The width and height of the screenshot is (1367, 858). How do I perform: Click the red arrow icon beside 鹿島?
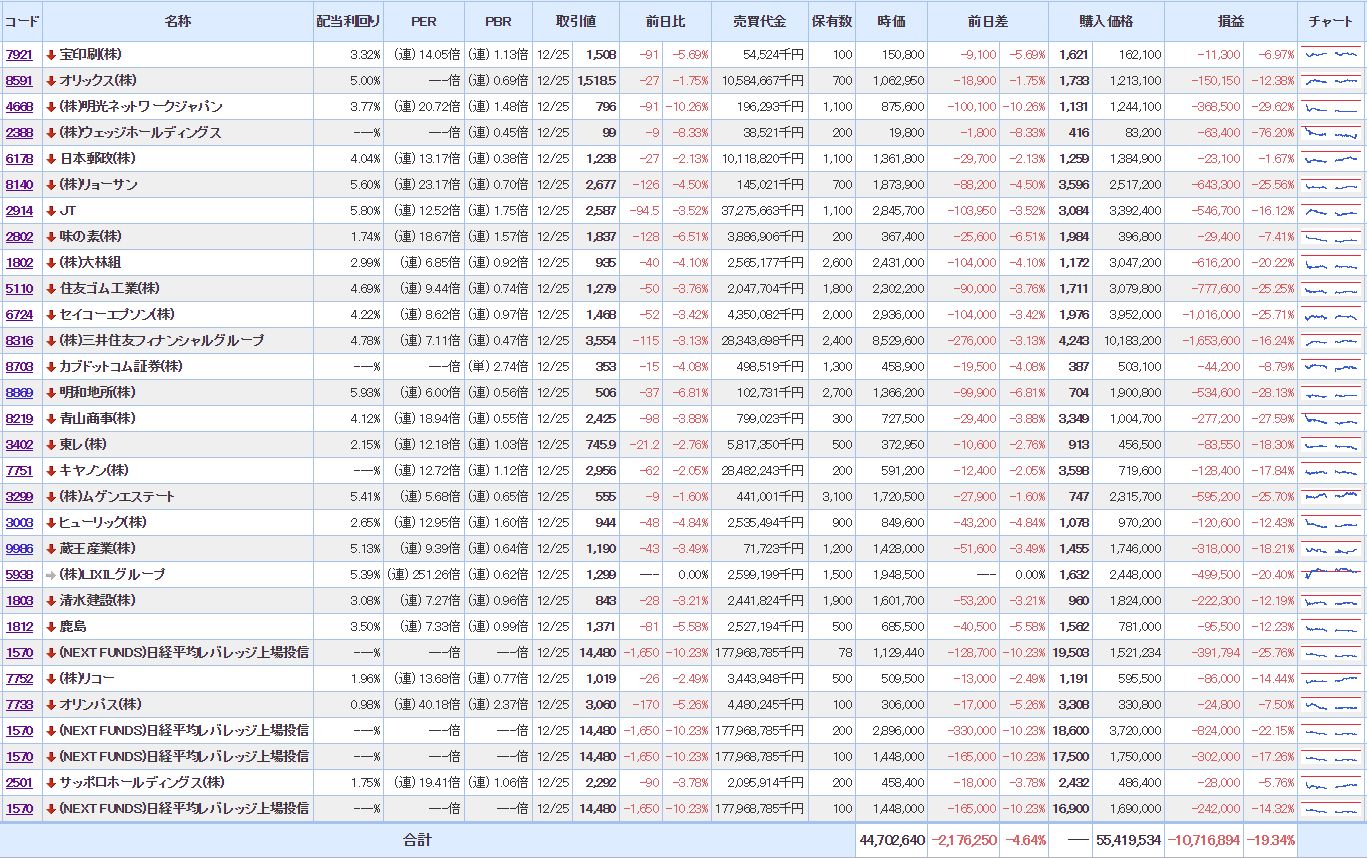point(51,627)
